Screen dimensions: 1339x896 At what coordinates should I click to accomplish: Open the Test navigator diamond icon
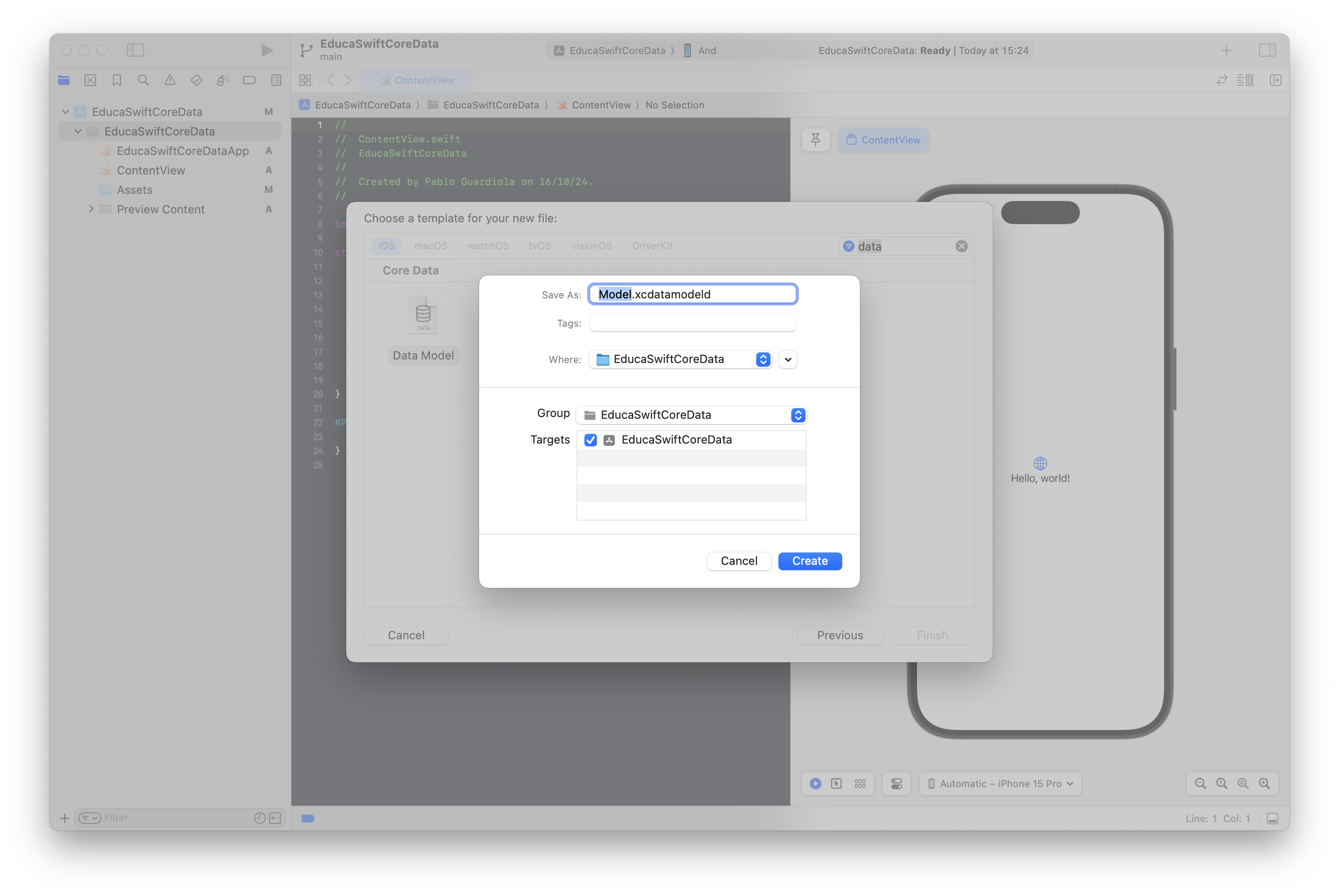tap(197, 80)
